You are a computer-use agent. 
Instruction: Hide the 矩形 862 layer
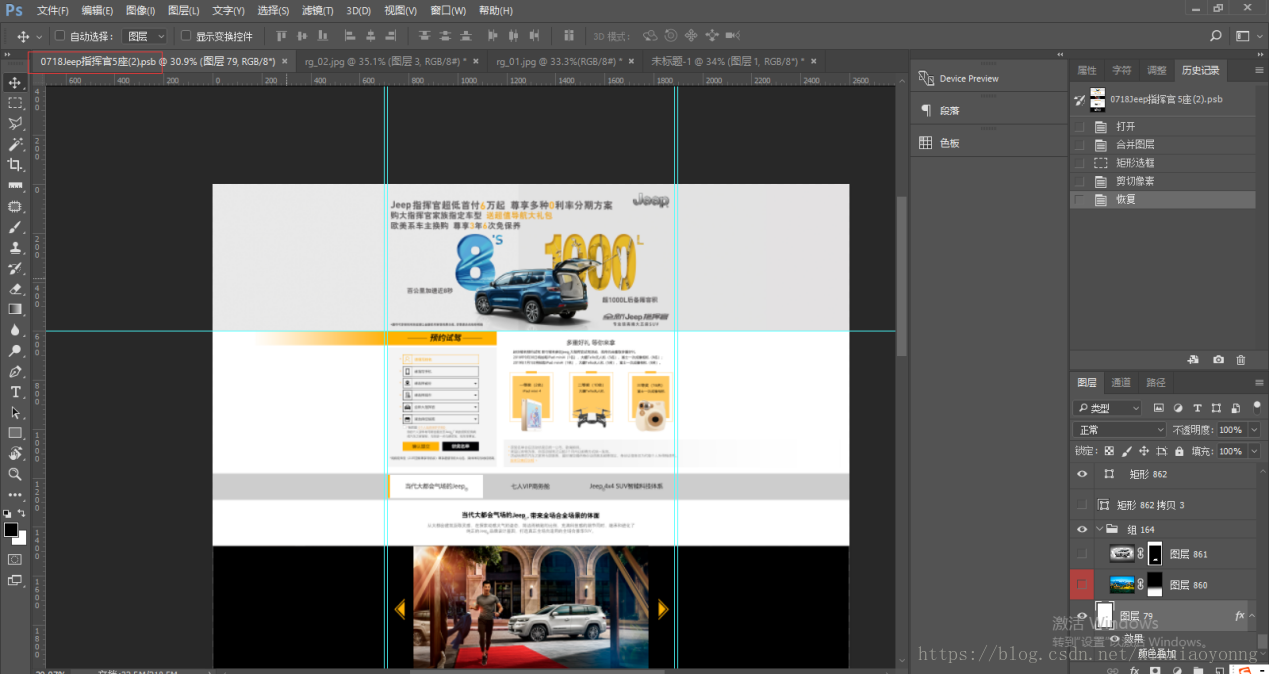[1081, 475]
